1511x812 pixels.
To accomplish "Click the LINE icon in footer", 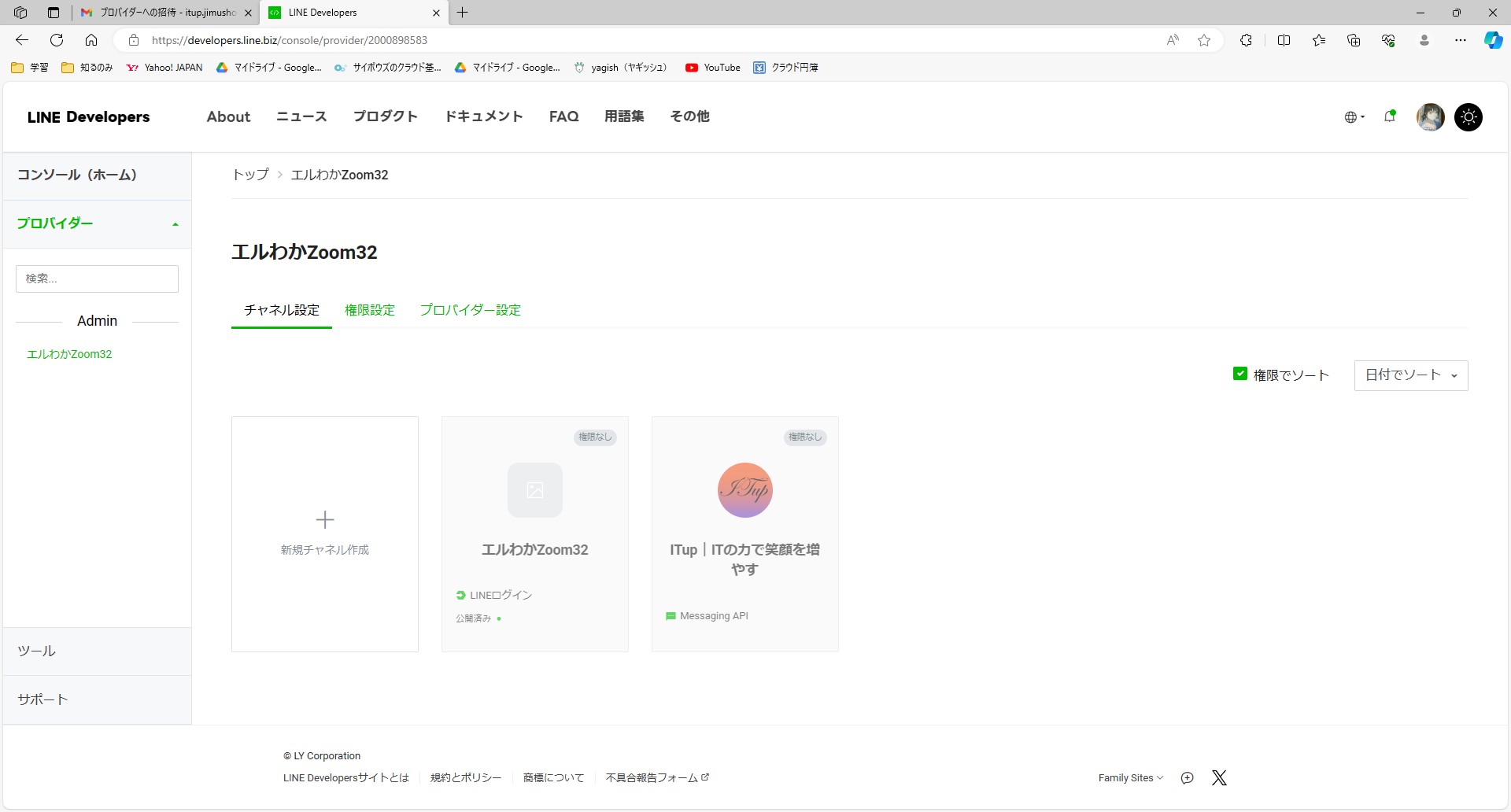I will pos(1187,778).
